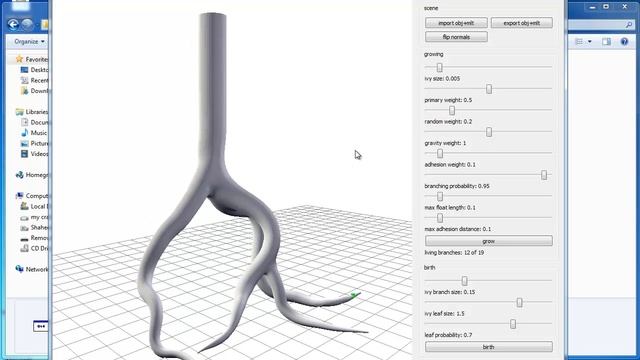Adjust the ivy size slider handle
Viewport: 640px width, 360px height.
440,67
